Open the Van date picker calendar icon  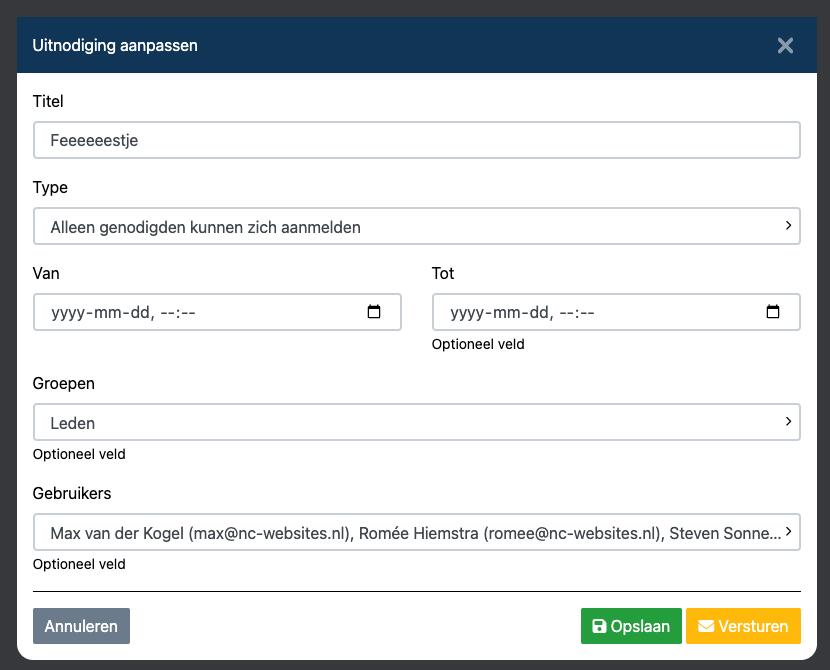click(374, 312)
